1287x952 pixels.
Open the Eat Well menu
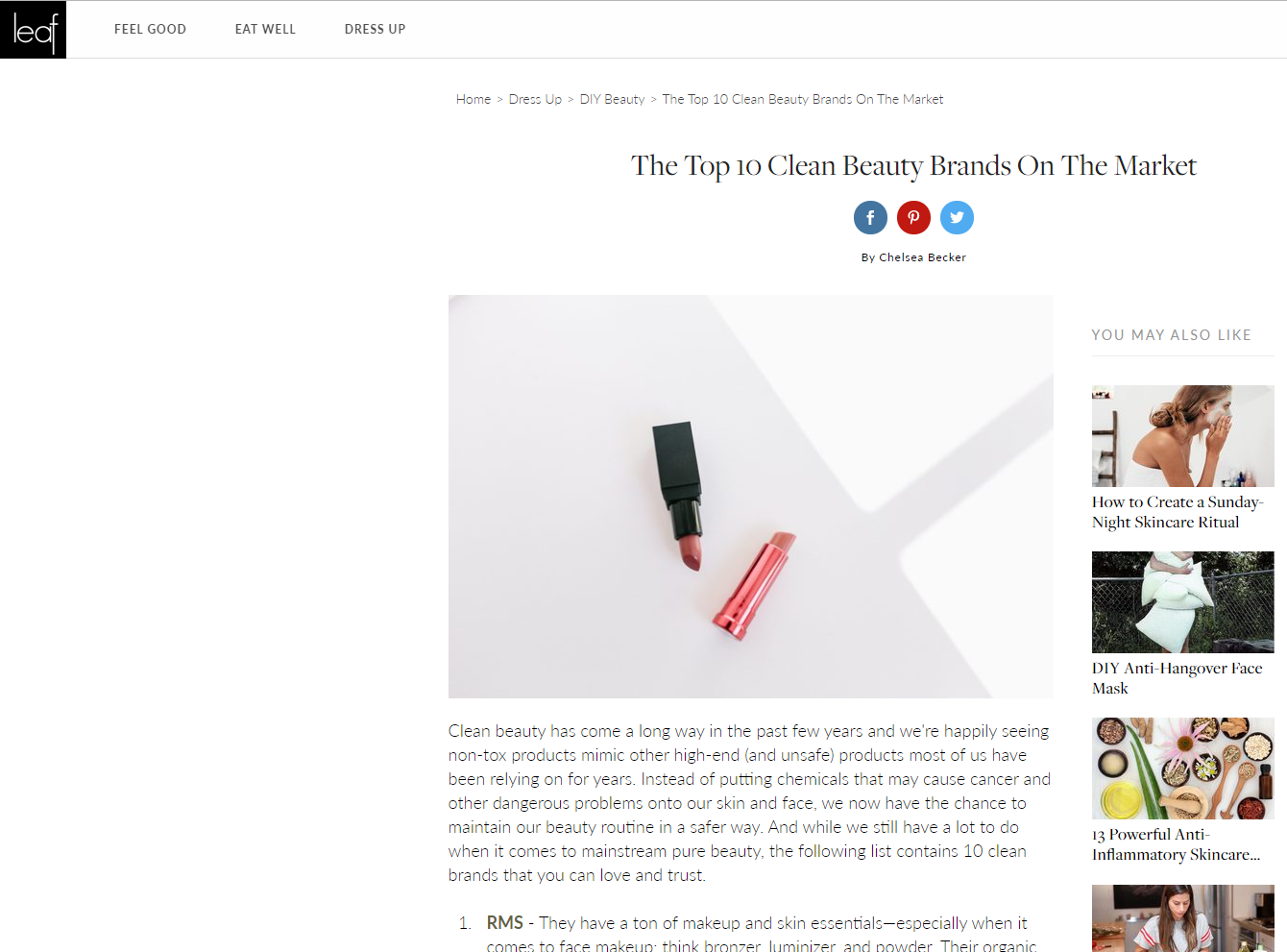pos(265,30)
